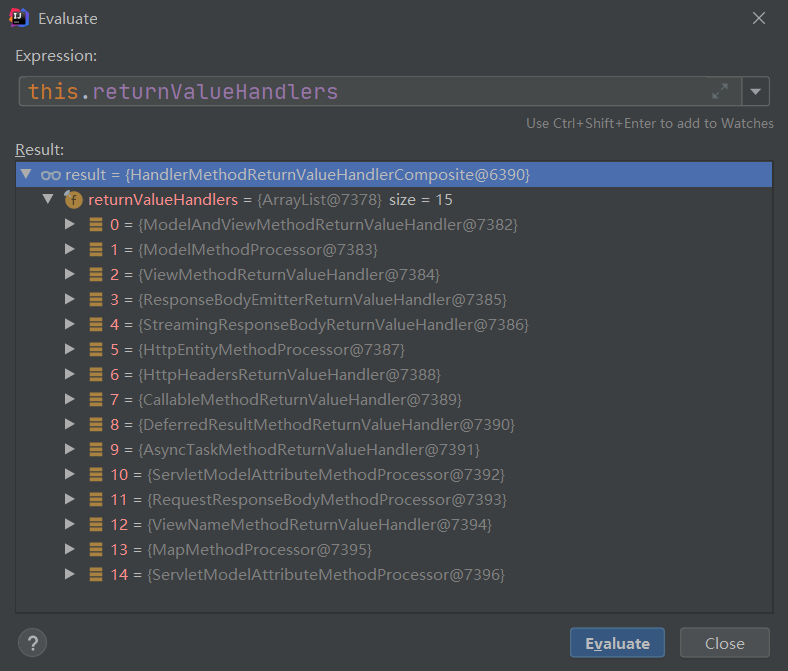788x671 pixels.
Task: Select ModelAndViewMethodReturnValueHandler@7382 text
Action: 328,225
